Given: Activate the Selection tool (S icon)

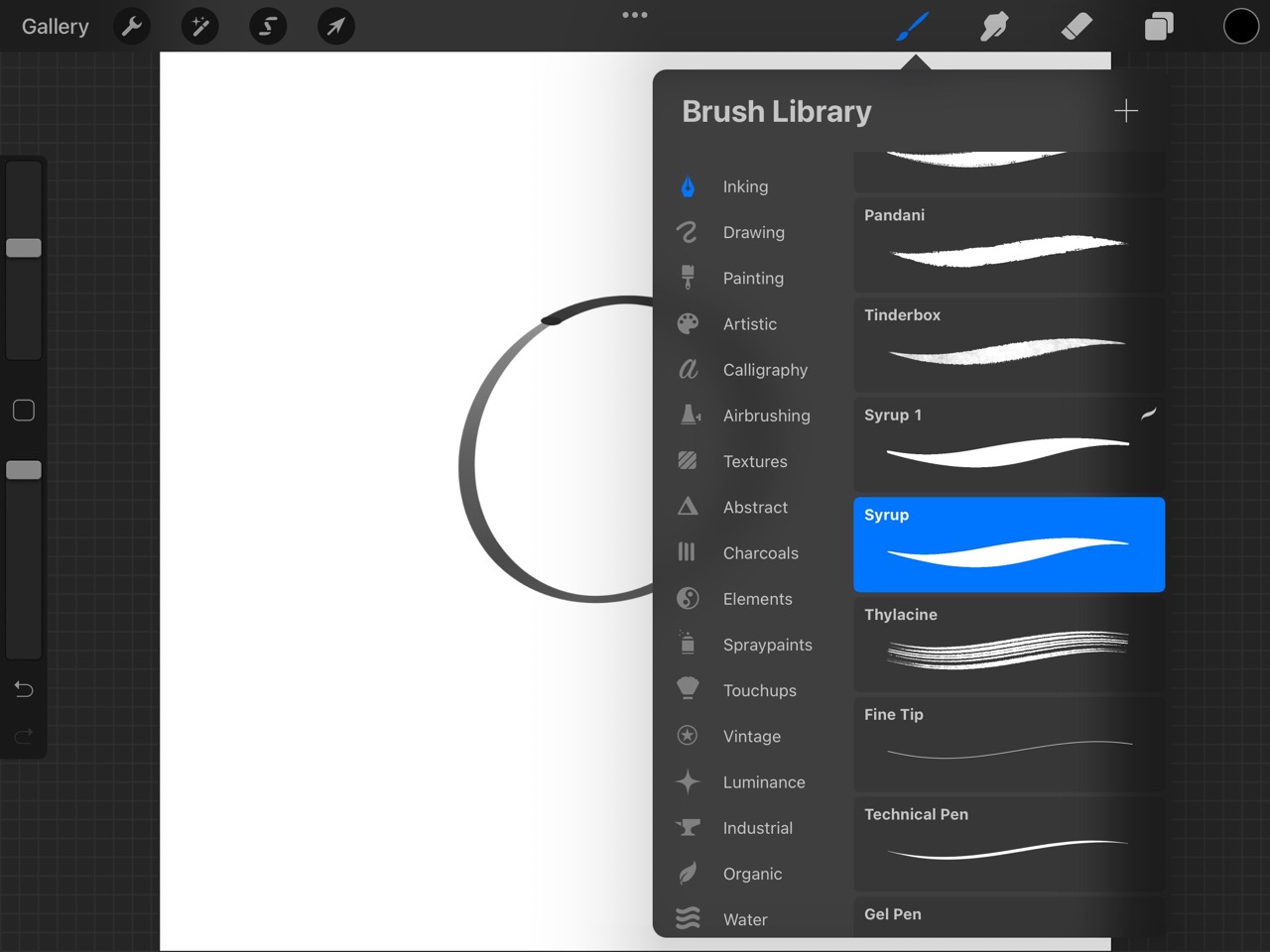Looking at the screenshot, I should [268, 27].
